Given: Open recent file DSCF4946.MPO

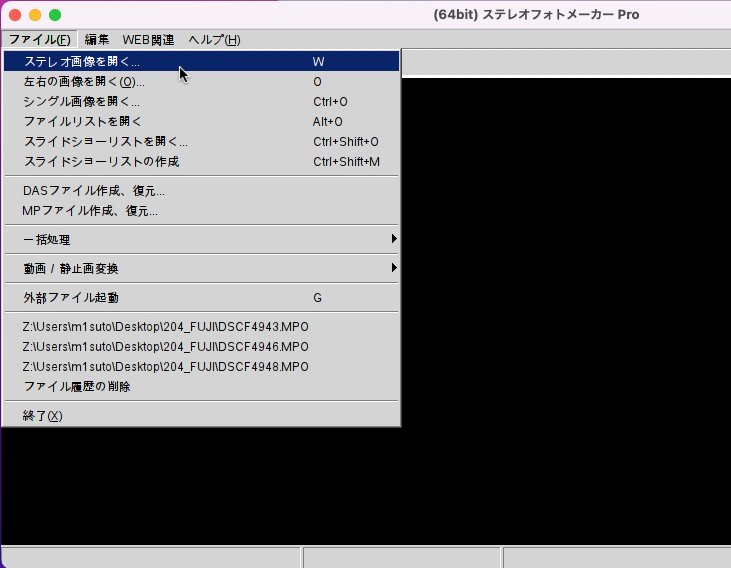Looking at the screenshot, I should tap(201, 347).
